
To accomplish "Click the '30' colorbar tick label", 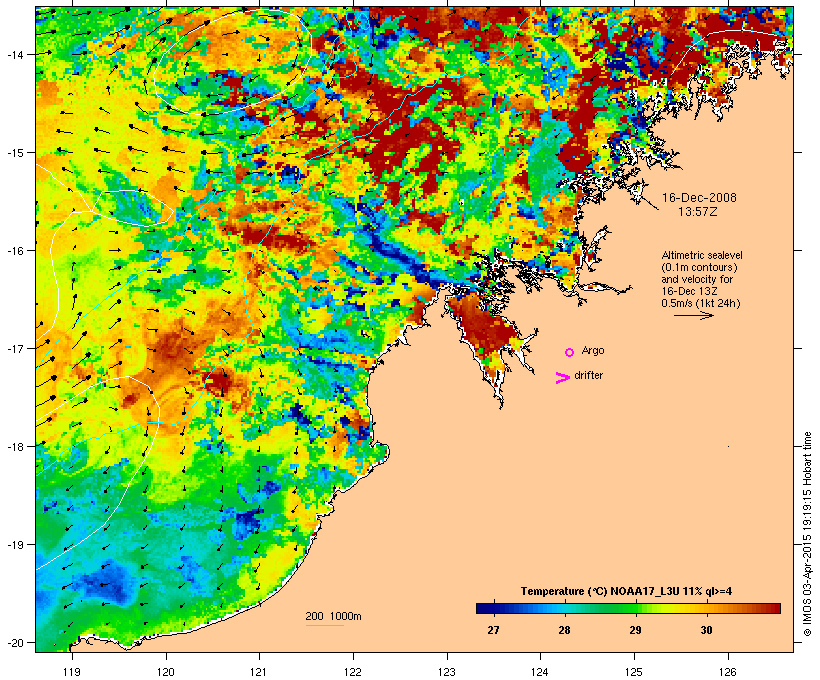I will tap(707, 630).
